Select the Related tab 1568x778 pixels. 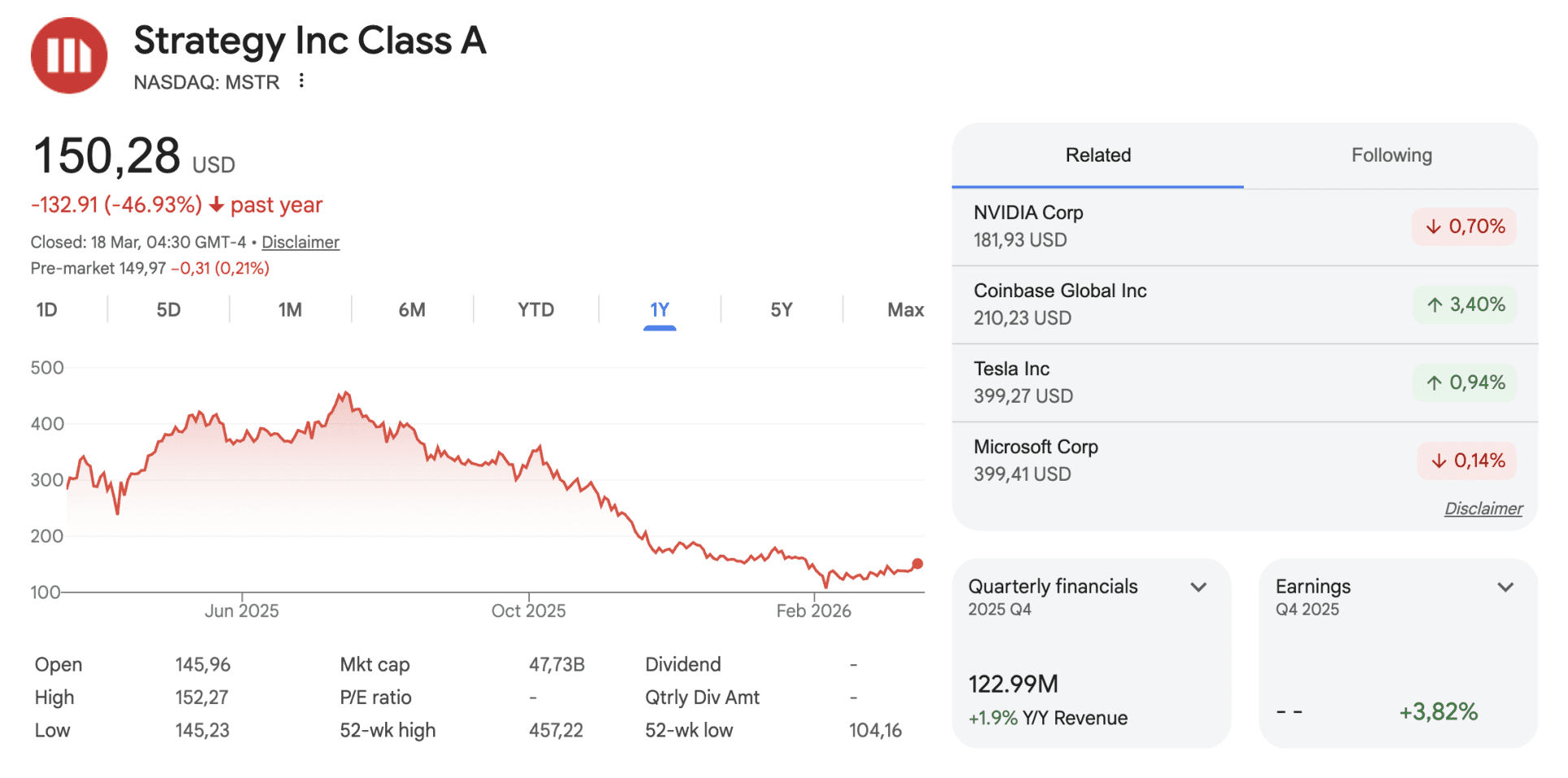[x=1098, y=155]
